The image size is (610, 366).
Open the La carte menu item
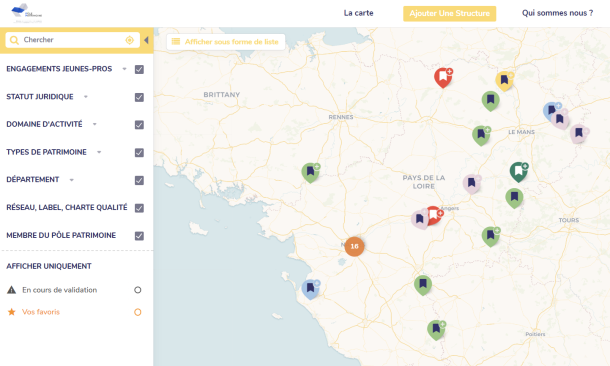(358, 13)
